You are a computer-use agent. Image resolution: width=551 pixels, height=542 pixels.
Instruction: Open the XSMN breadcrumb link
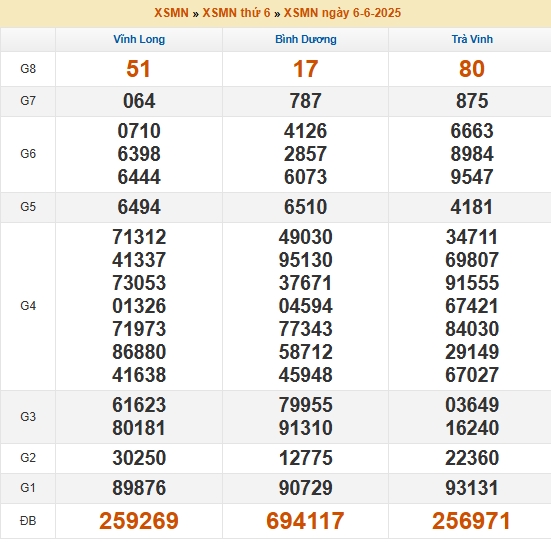pyautogui.click(x=171, y=13)
